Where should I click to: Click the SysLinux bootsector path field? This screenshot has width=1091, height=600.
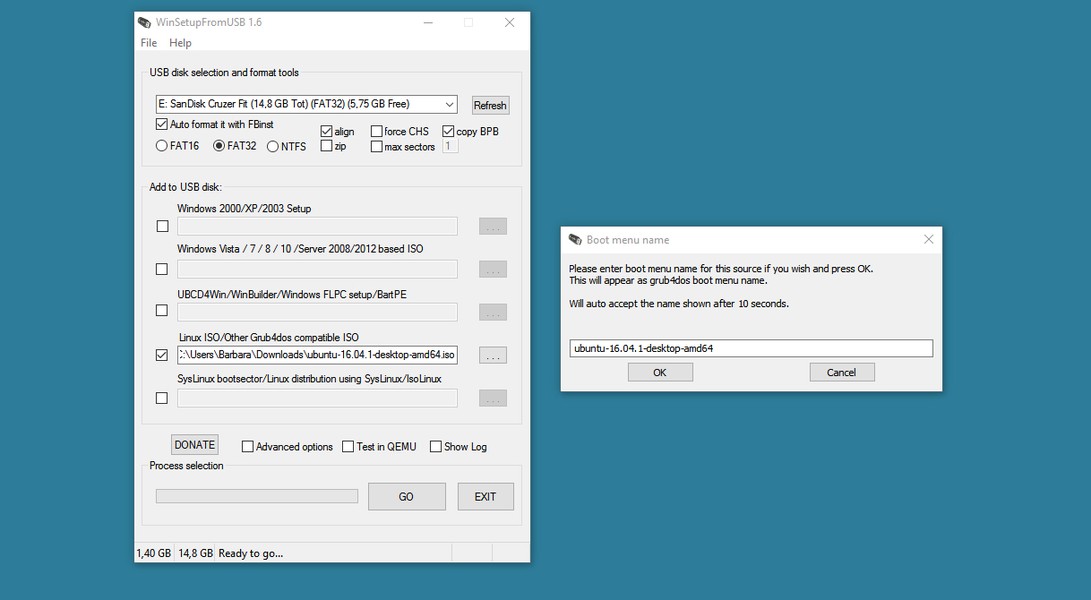[317, 398]
